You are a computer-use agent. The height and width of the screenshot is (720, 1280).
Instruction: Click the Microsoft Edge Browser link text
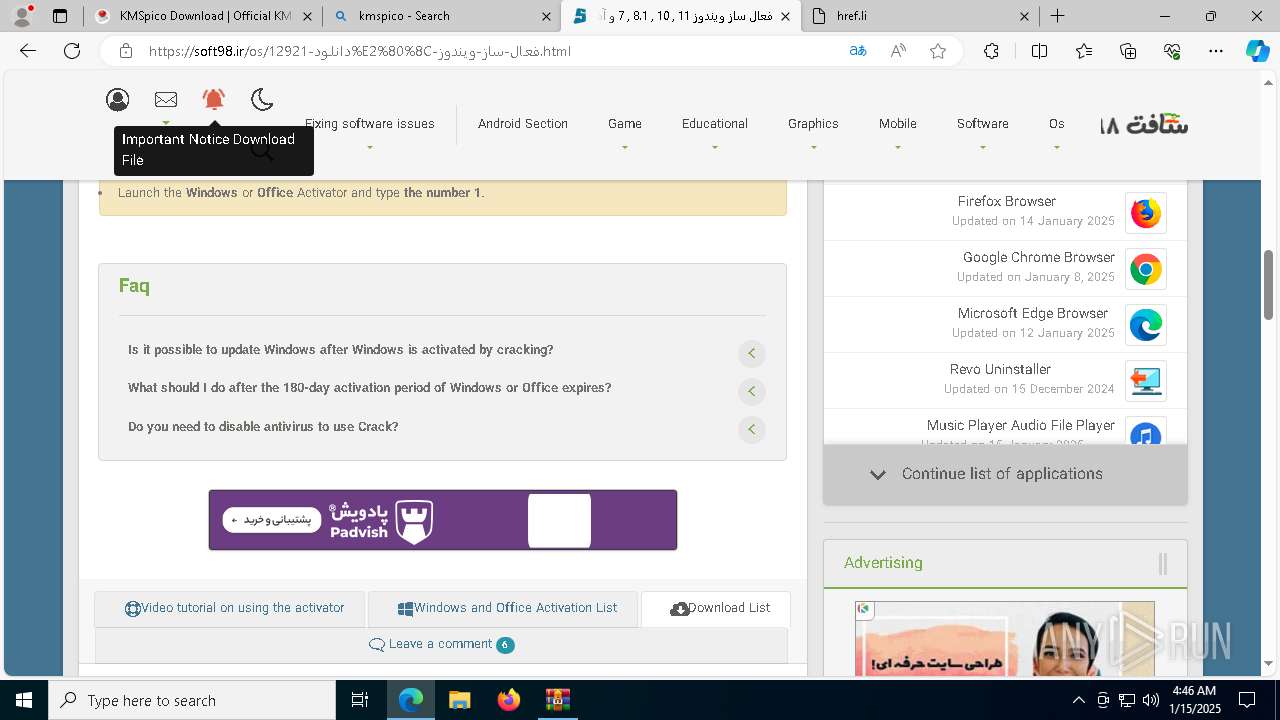coord(1033,313)
